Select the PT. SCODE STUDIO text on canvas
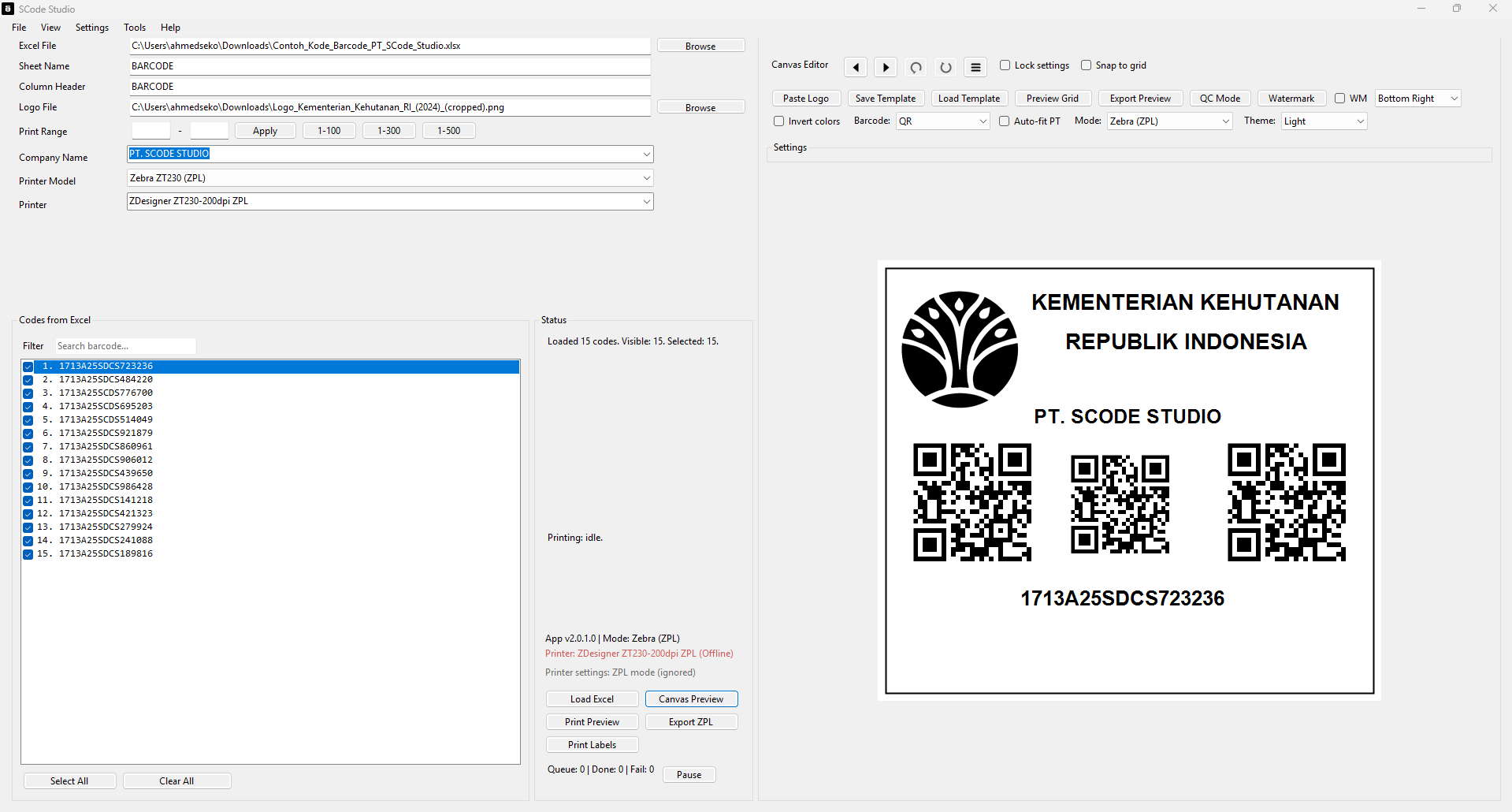This screenshot has width=1512, height=812. coord(1127,416)
